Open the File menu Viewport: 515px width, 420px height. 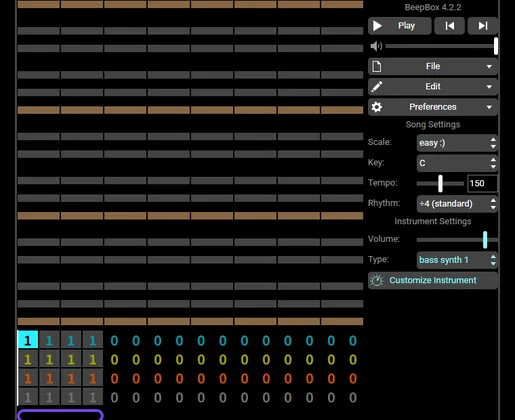pyautogui.click(x=433, y=66)
